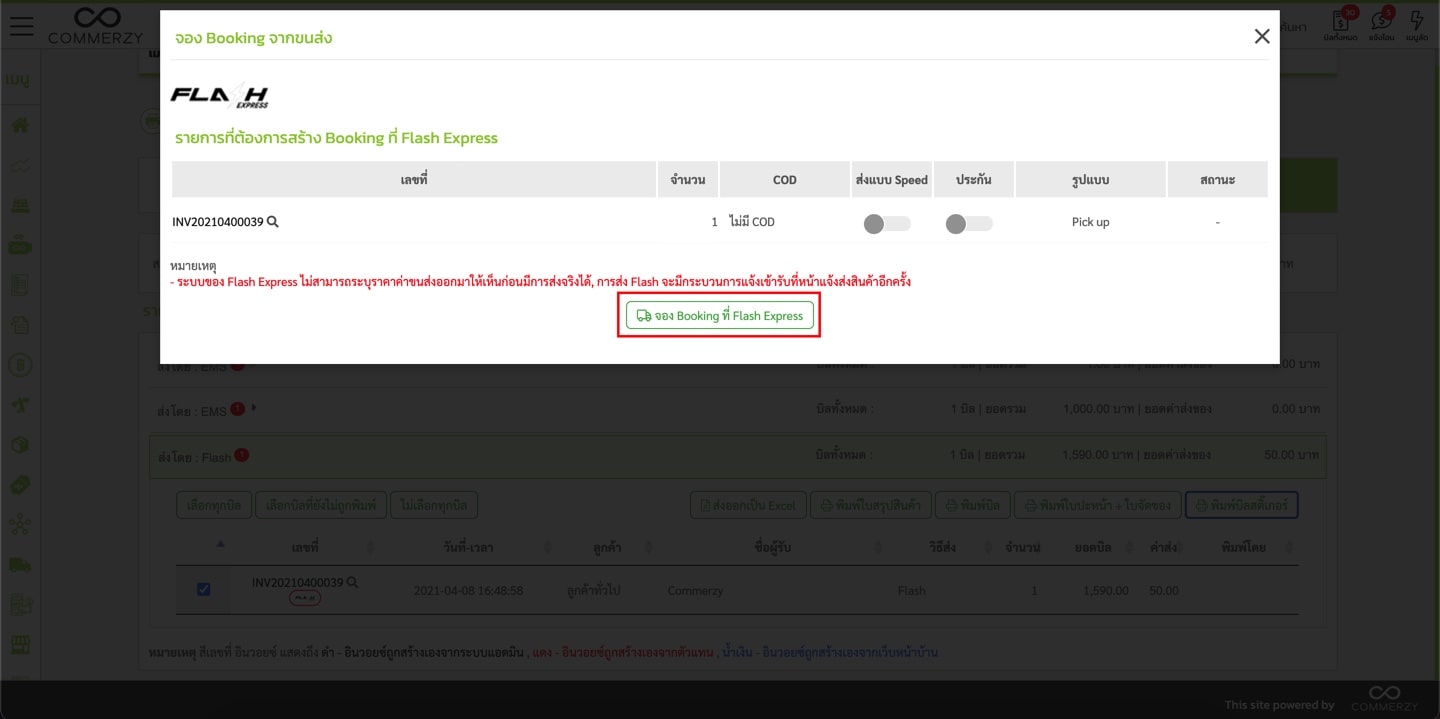
Task: Click the 'ส่งแบบ Speed' column header
Action: [892, 179]
